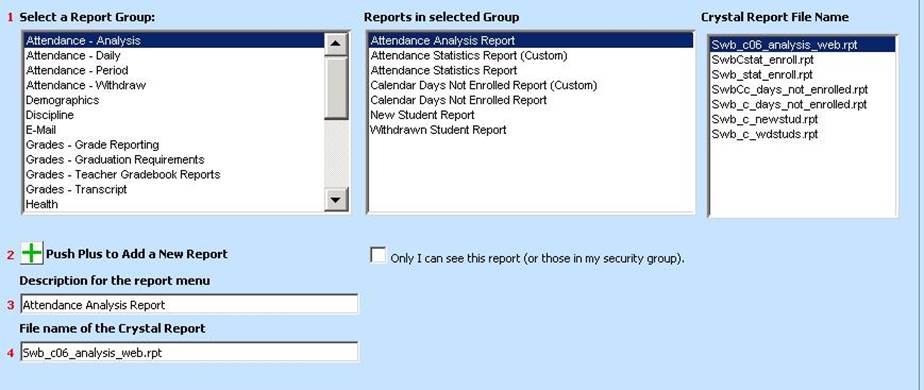Select file 'SwbCstat_enroll.rpt'

803,60
